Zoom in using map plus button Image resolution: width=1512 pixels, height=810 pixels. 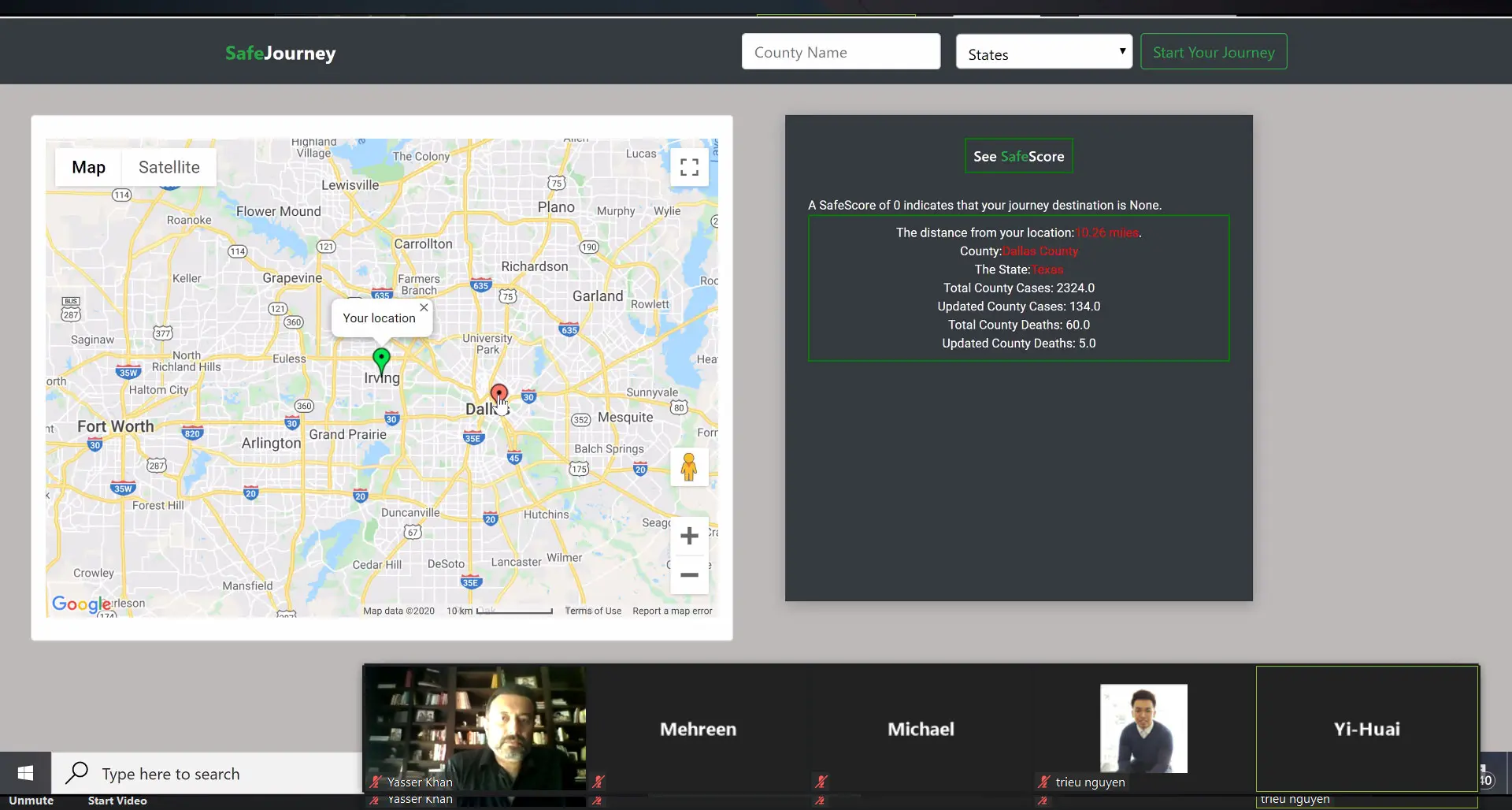click(689, 537)
